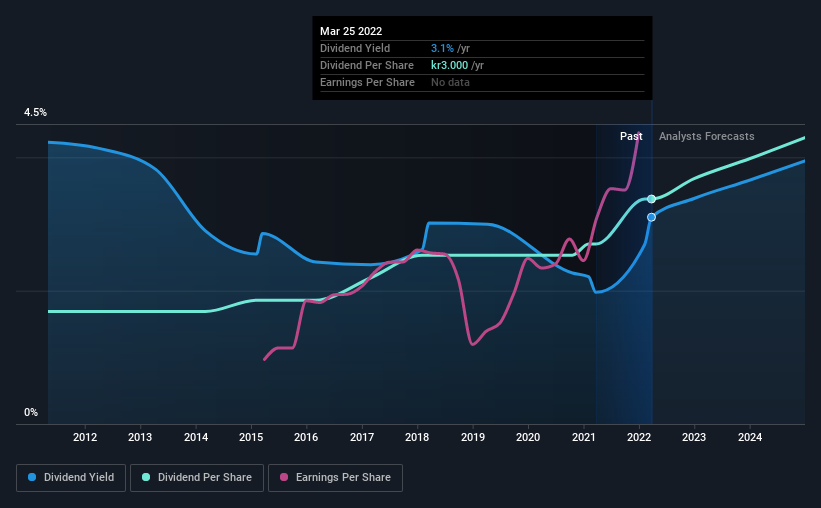Screen dimensions: 821x508
Task: Click the Mar 25 2022 tooltip date
Action: pos(351,31)
